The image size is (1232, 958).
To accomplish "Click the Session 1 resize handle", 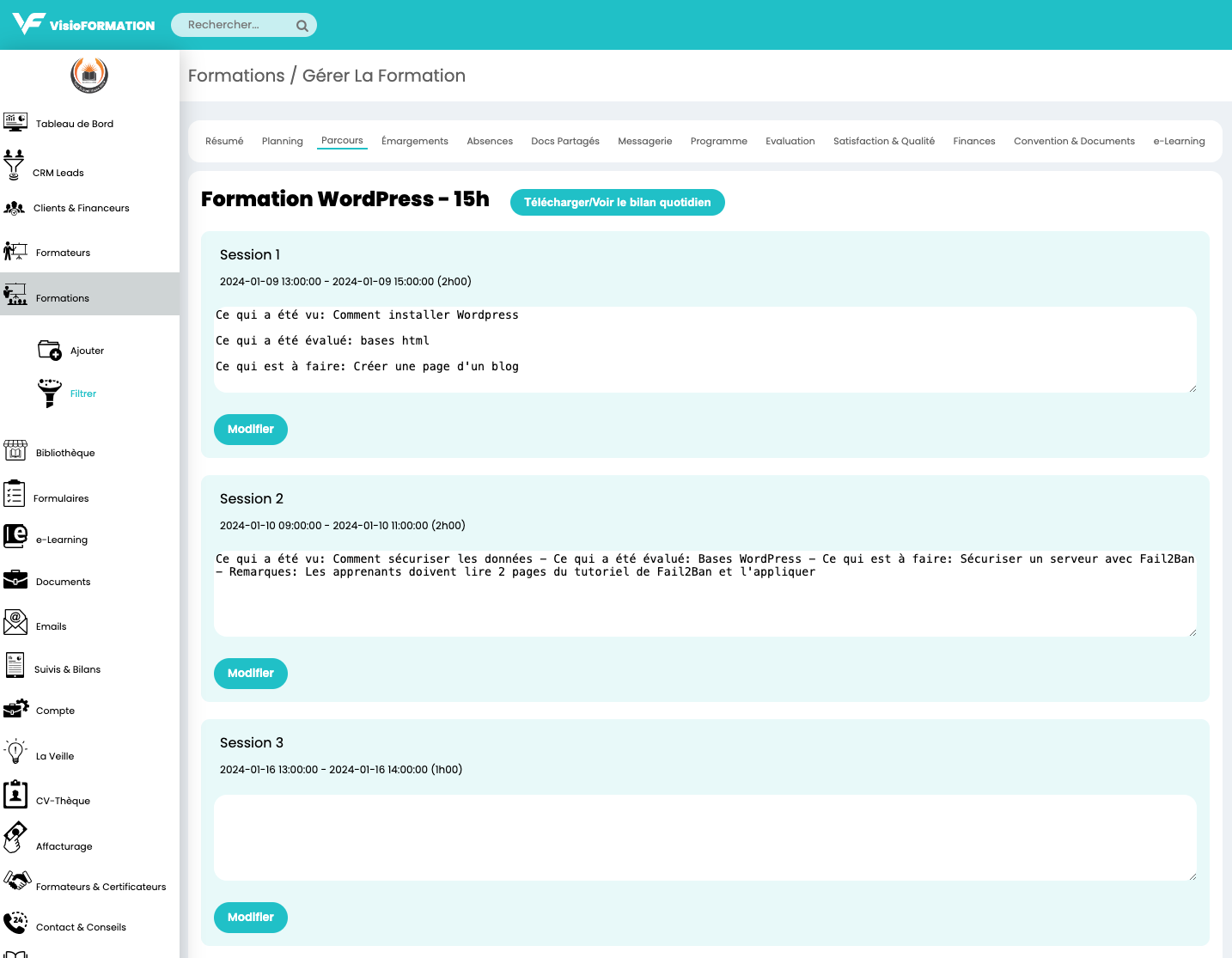I will 1192,388.
